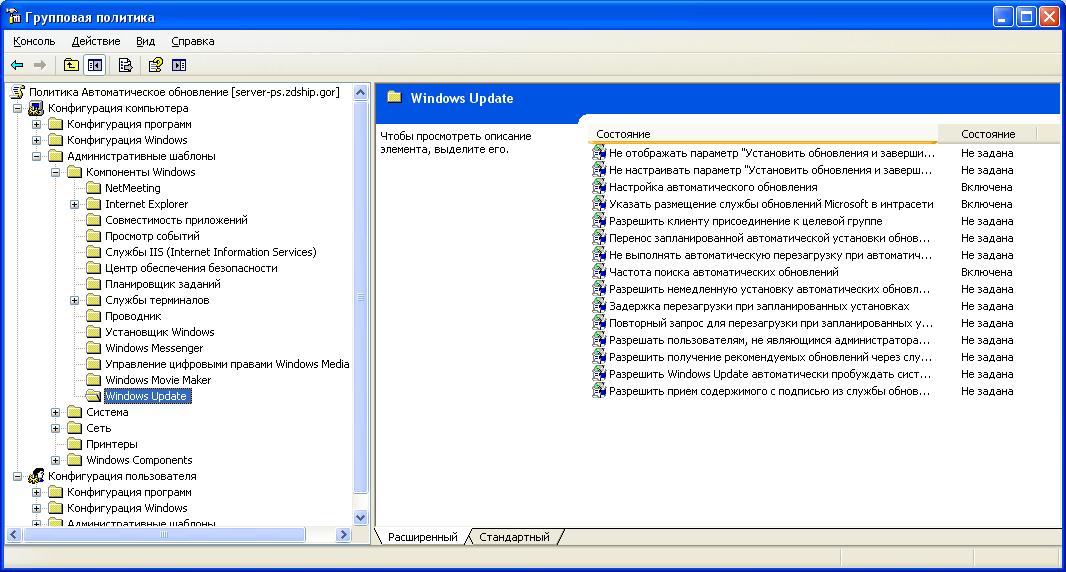
Task: Collapse Административные шаблоны node
Action: tap(37, 156)
